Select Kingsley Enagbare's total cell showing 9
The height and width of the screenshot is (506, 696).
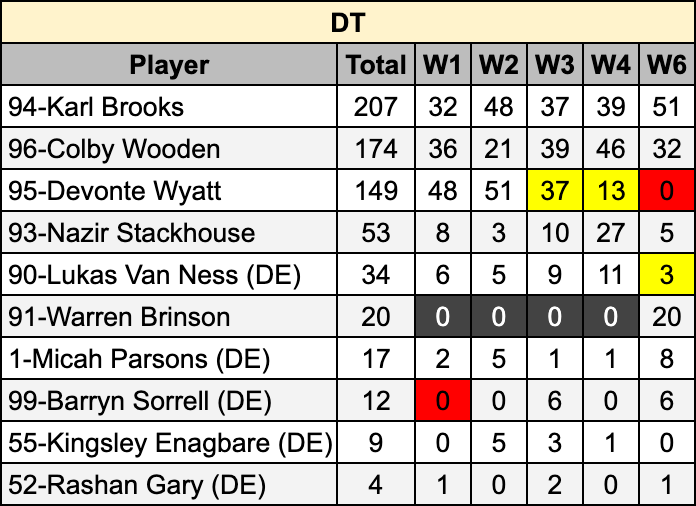[375, 443]
